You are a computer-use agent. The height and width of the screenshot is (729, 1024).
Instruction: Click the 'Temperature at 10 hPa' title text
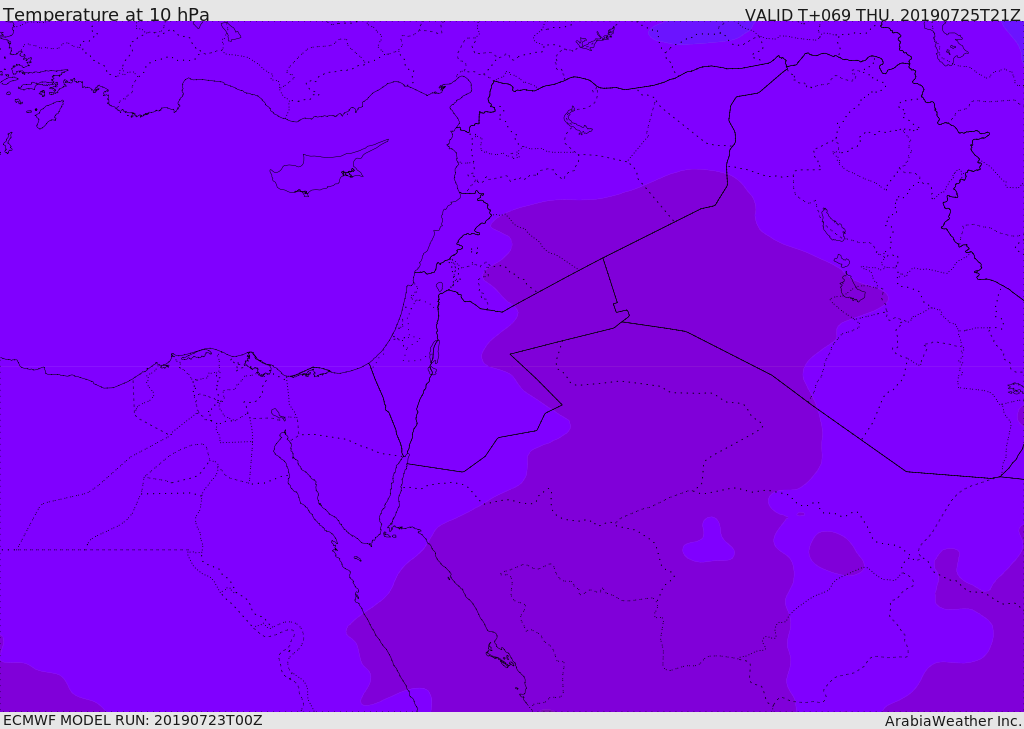click(106, 14)
